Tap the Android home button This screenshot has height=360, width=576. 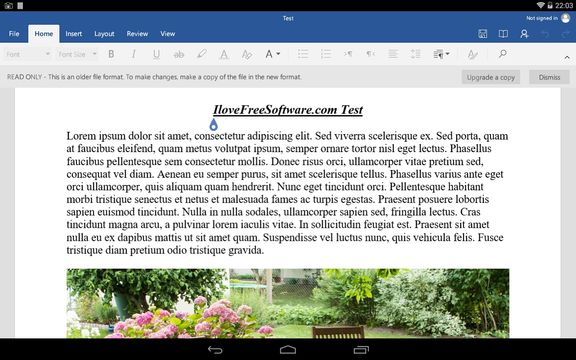click(x=288, y=349)
